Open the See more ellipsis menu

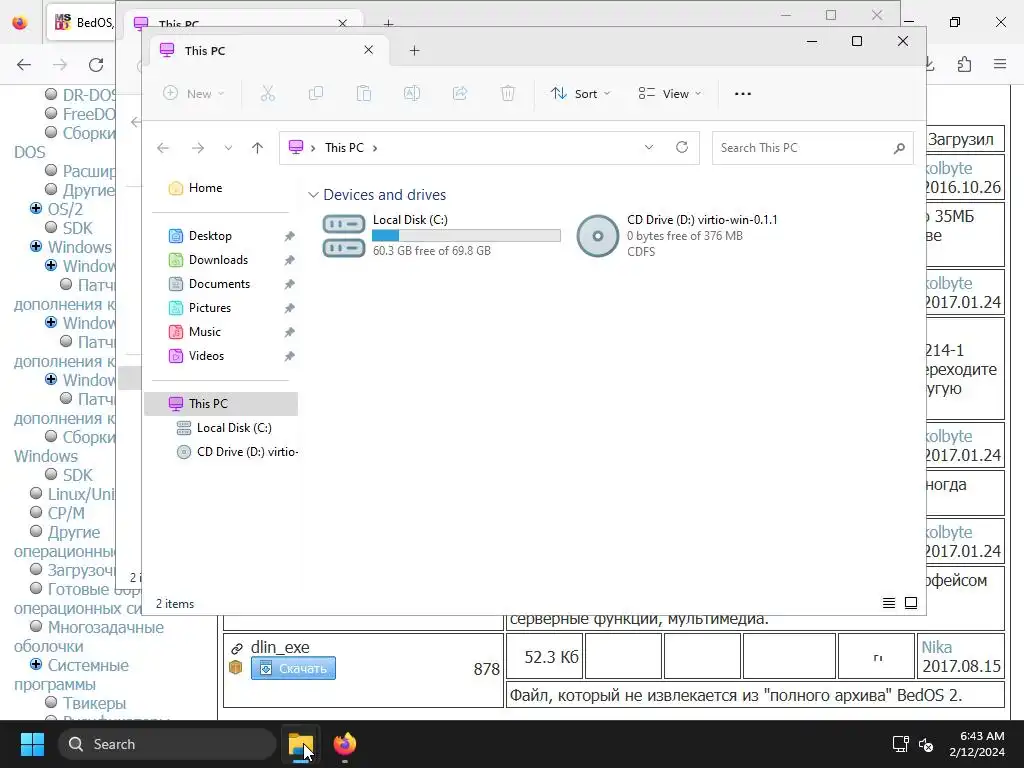(743, 93)
